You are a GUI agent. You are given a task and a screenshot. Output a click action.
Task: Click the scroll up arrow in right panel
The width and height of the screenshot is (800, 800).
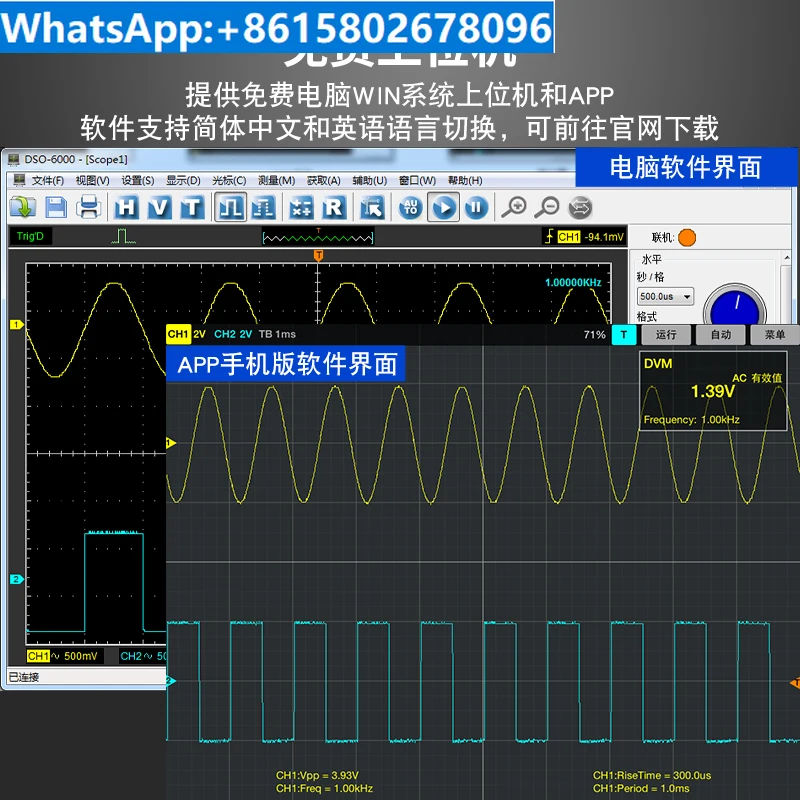(x=786, y=258)
